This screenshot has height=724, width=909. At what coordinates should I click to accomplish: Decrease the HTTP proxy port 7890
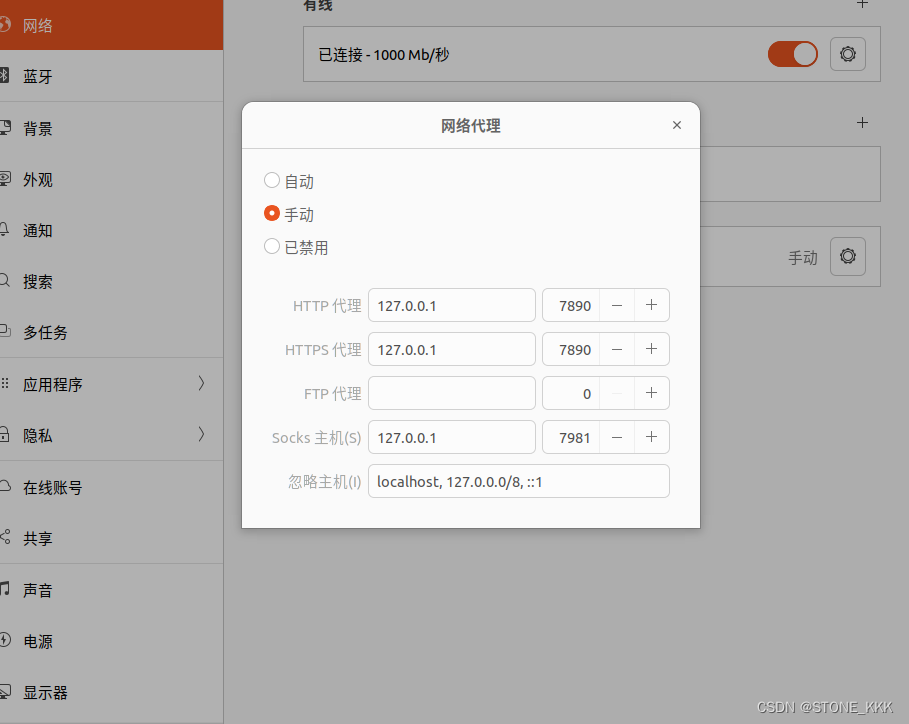[617, 305]
